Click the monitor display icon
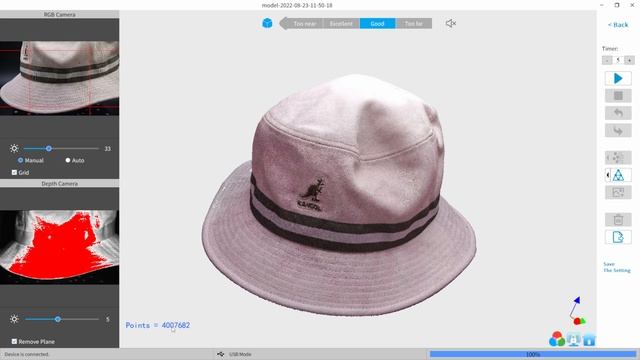The image size is (640, 360). (573, 339)
